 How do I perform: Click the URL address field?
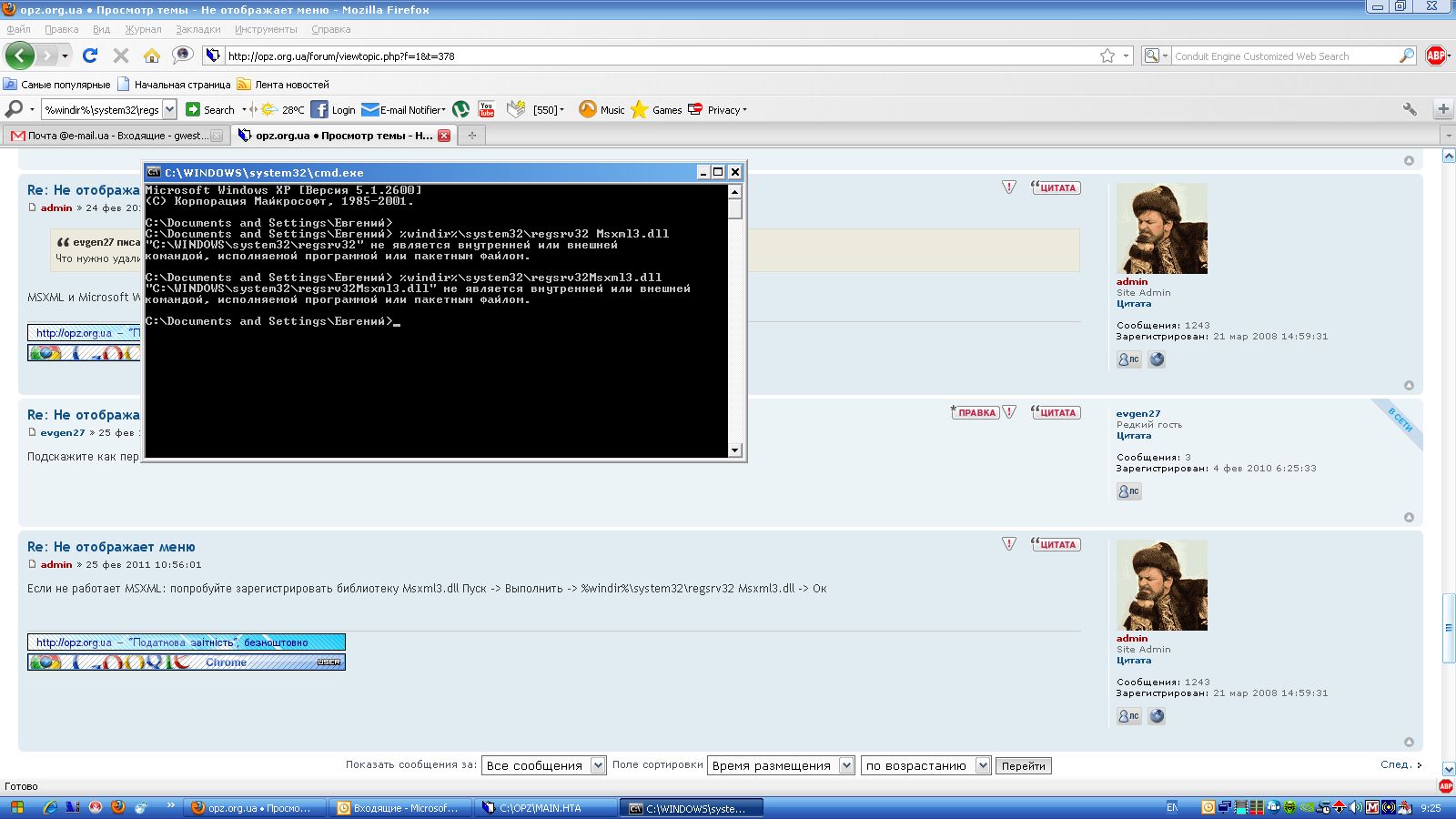click(662, 56)
